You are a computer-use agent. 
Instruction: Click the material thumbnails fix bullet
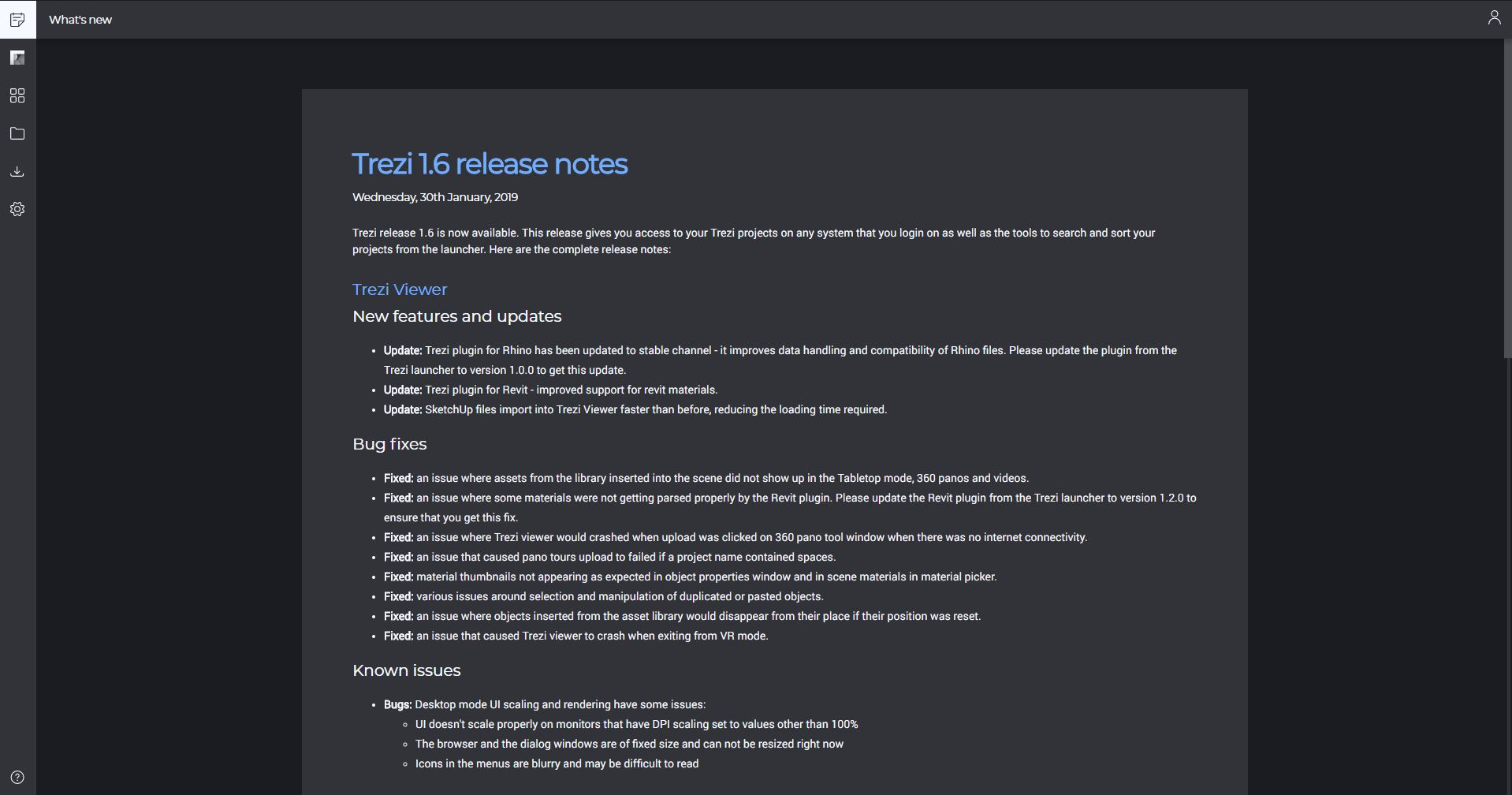691,577
